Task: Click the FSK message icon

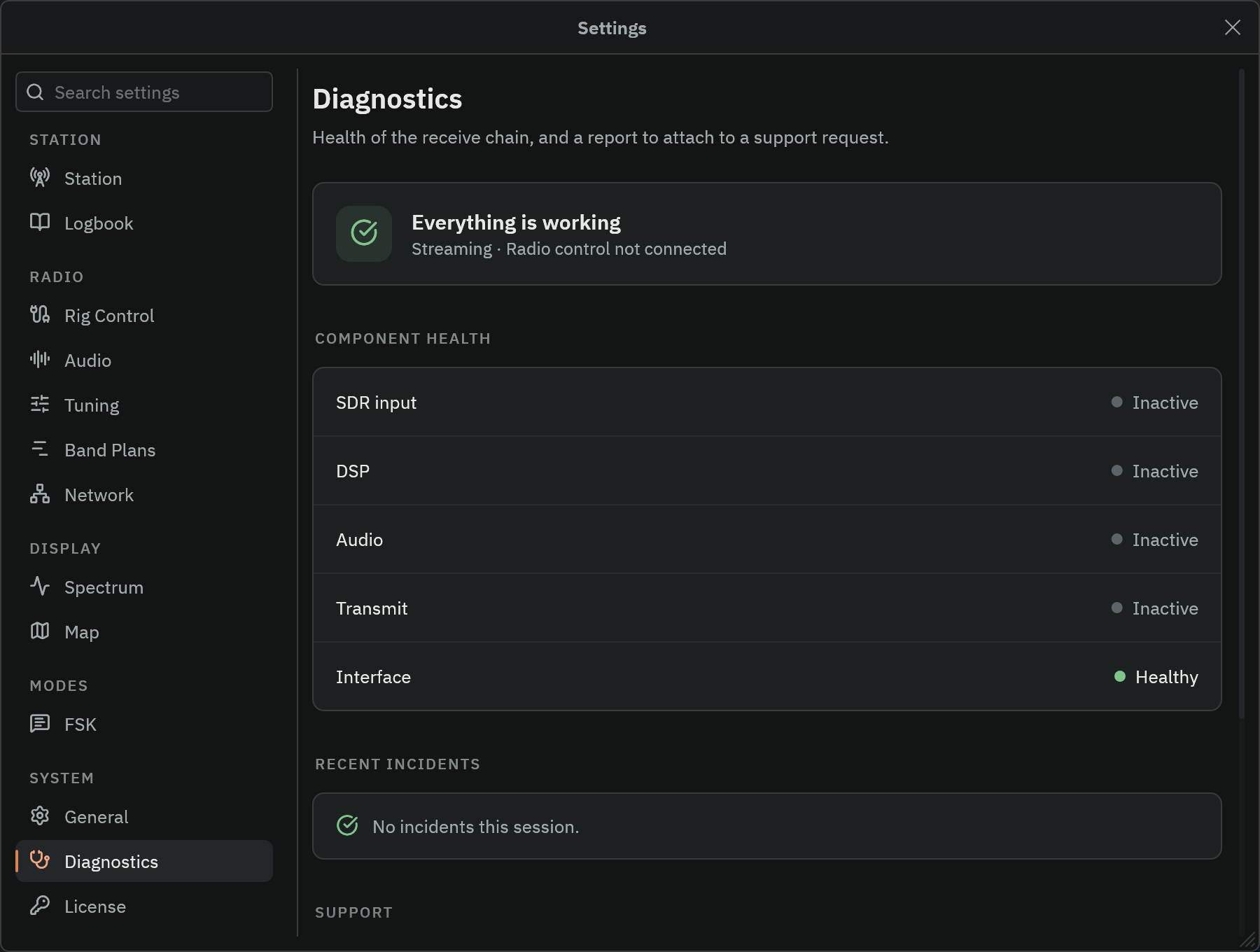Action: (40, 724)
